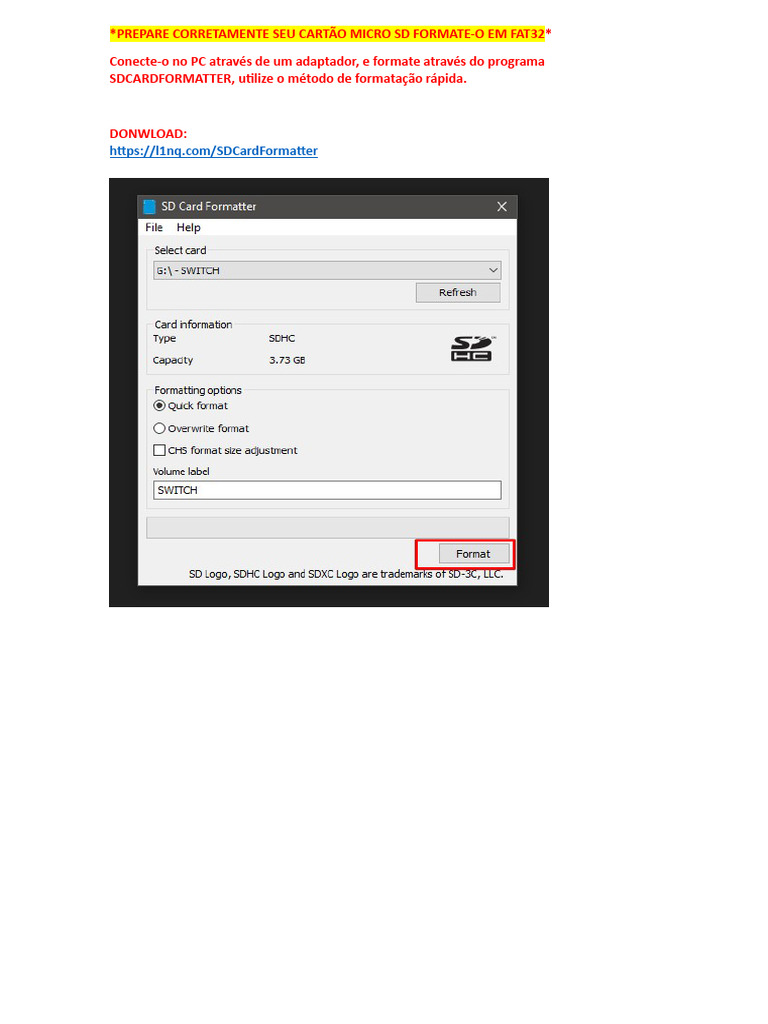The height and width of the screenshot is (1024, 768).
Task: Click the 'Card information' group label
Action: click(x=193, y=325)
